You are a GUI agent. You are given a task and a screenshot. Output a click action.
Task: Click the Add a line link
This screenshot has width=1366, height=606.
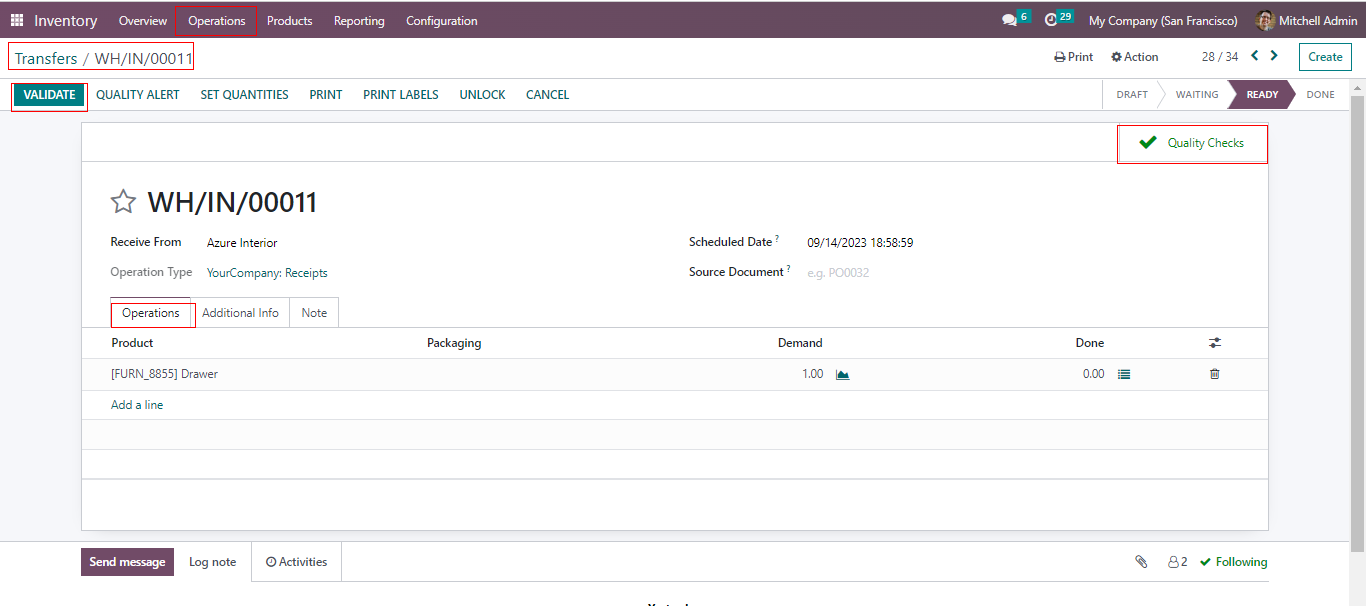pos(137,405)
